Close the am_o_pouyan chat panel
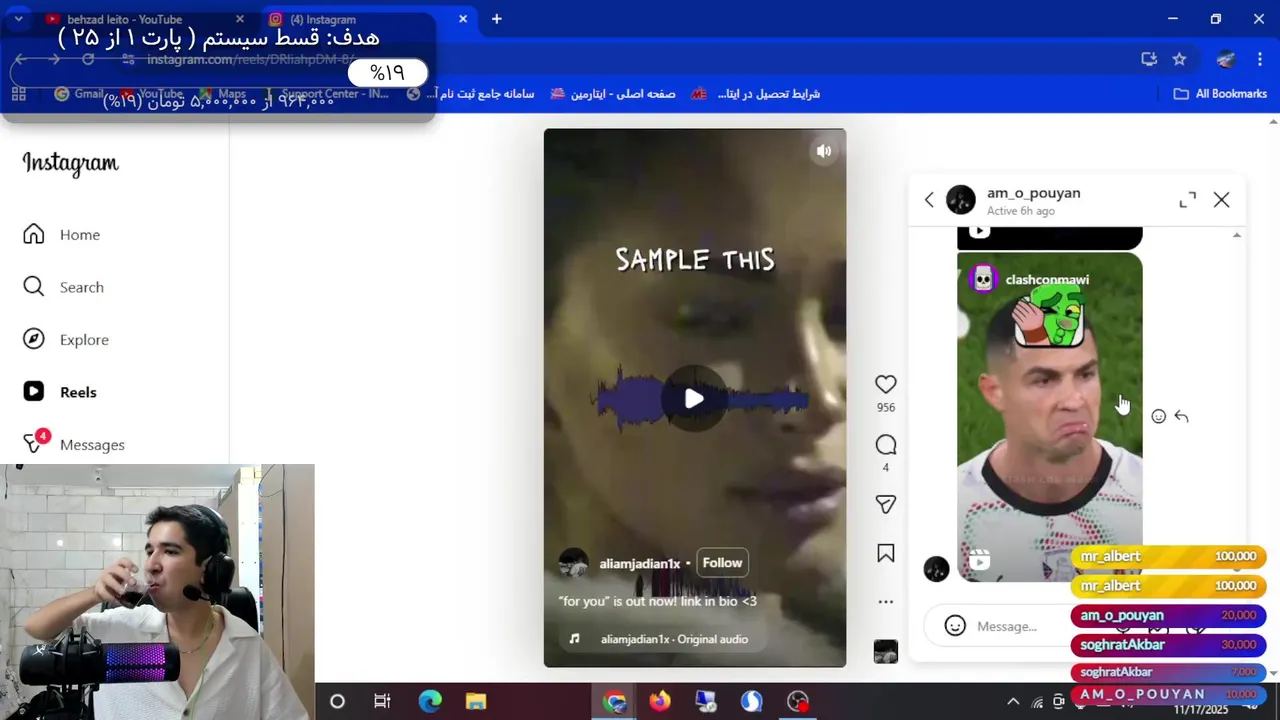 point(1221,200)
